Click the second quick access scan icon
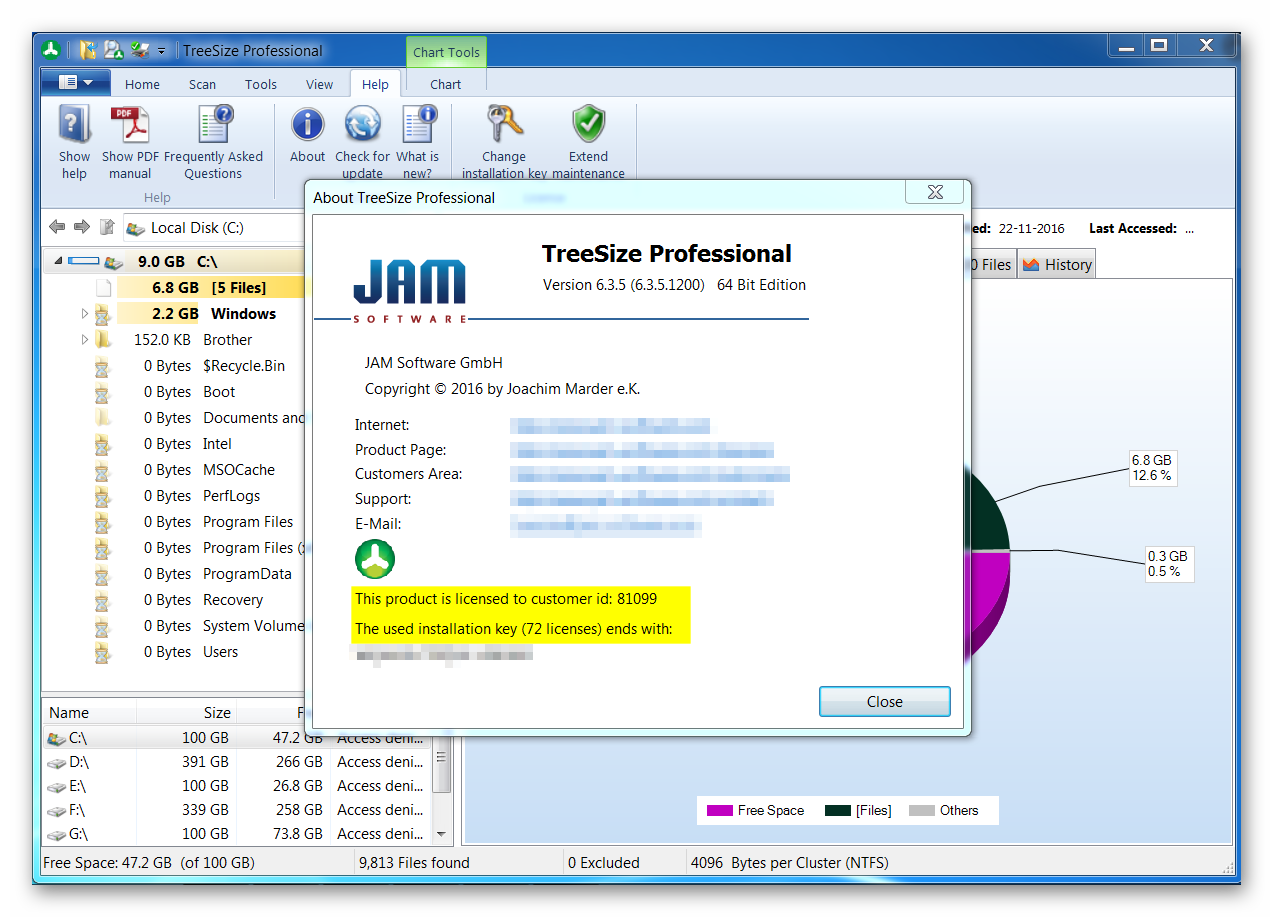 pos(114,50)
